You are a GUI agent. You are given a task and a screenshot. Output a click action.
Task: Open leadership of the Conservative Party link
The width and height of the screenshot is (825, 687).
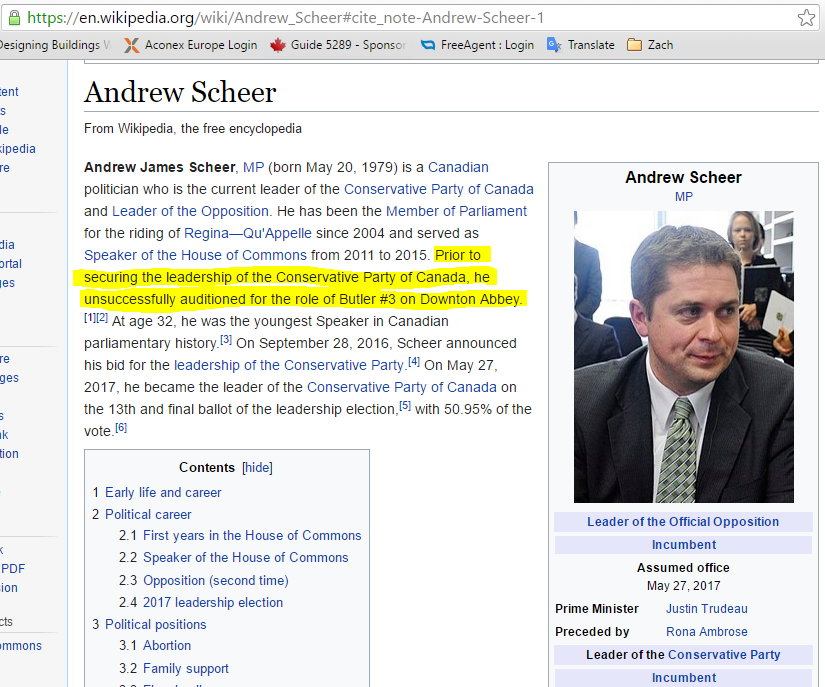click(x=289, y=365)
